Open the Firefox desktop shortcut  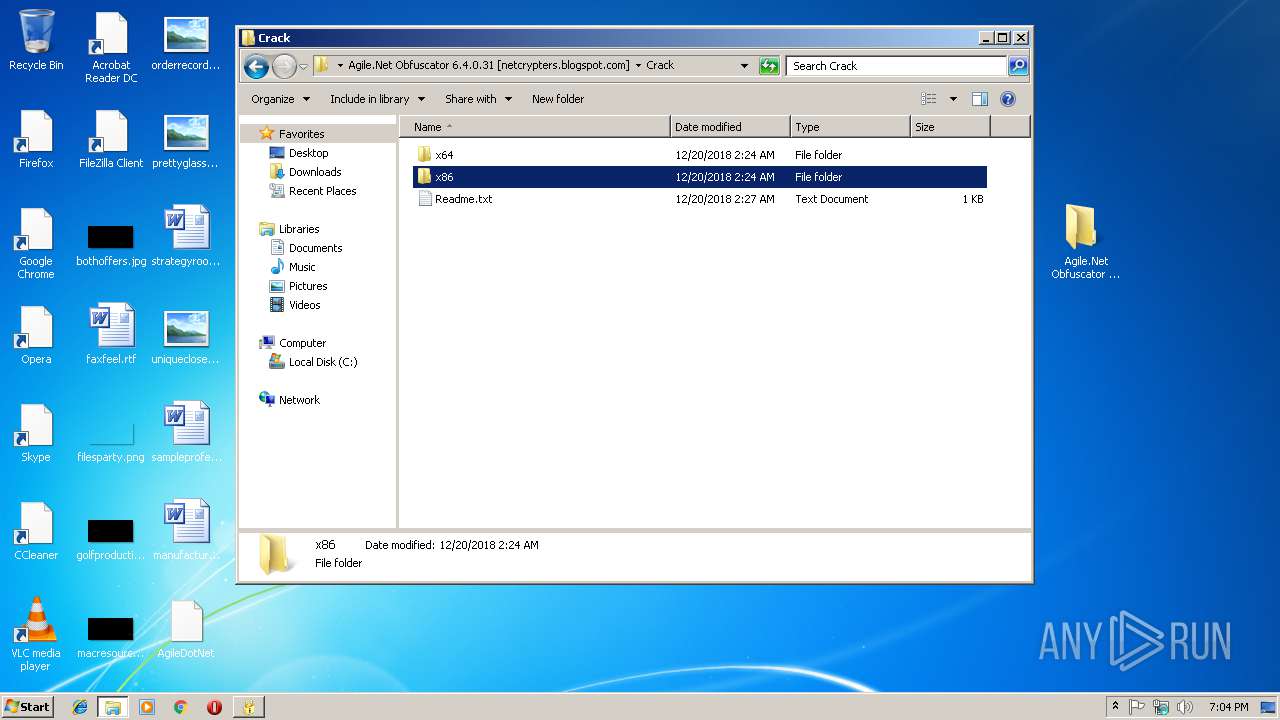coord(36,138)
